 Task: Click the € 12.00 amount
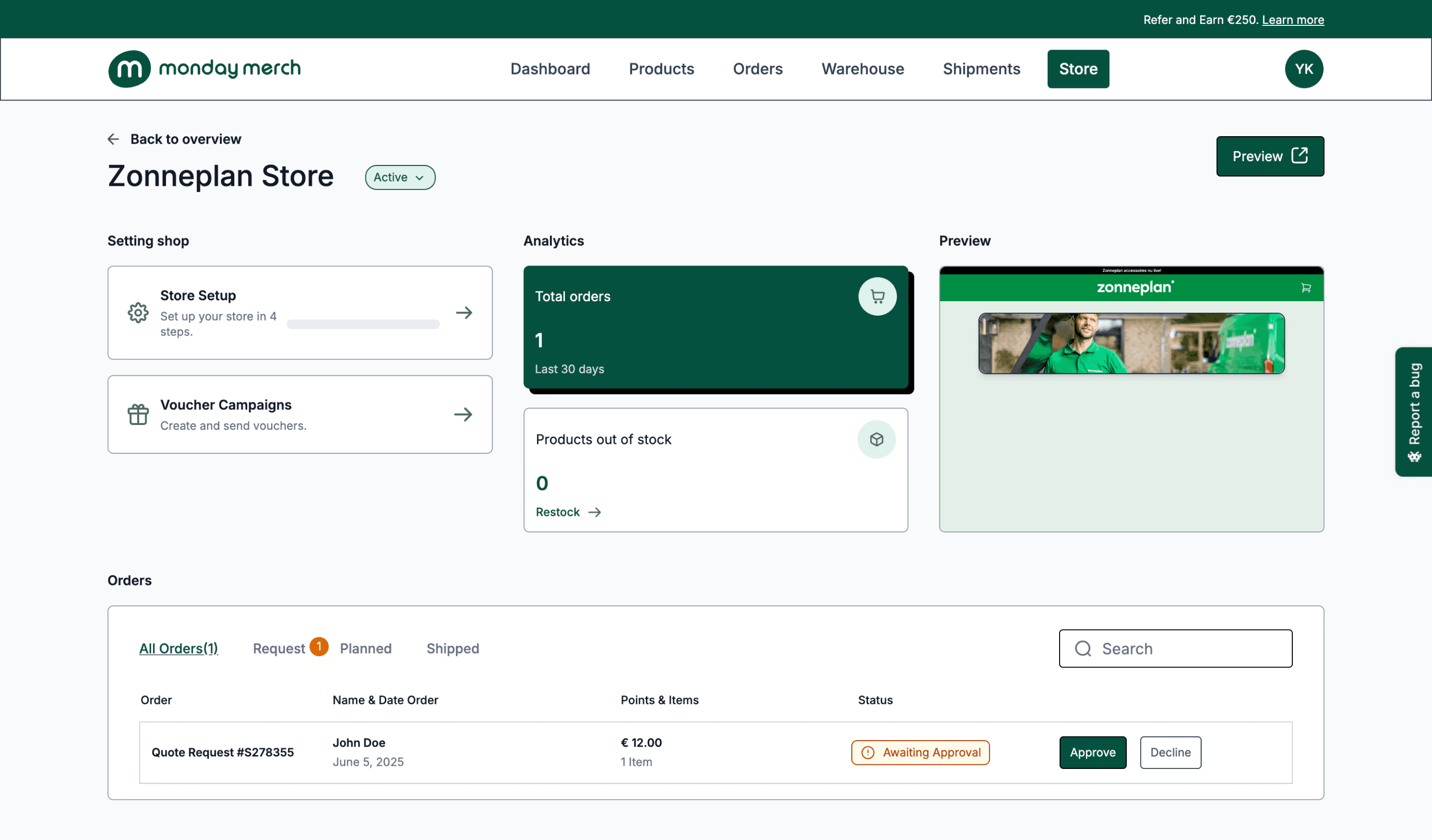[x=641, y=742]
